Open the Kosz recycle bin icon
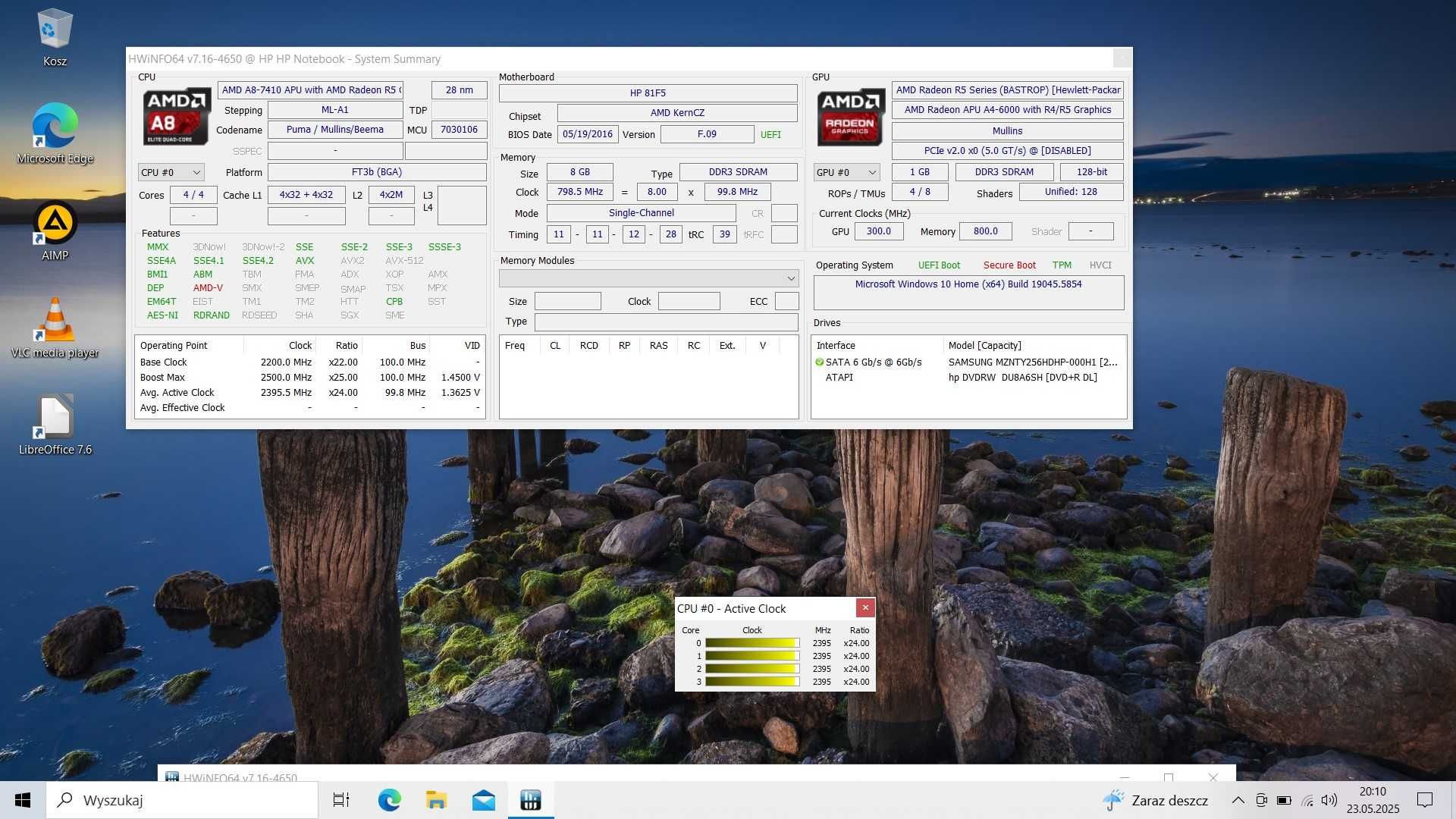Image resolution: width=1456 pixels, height=819 pixels. [55, 38]
